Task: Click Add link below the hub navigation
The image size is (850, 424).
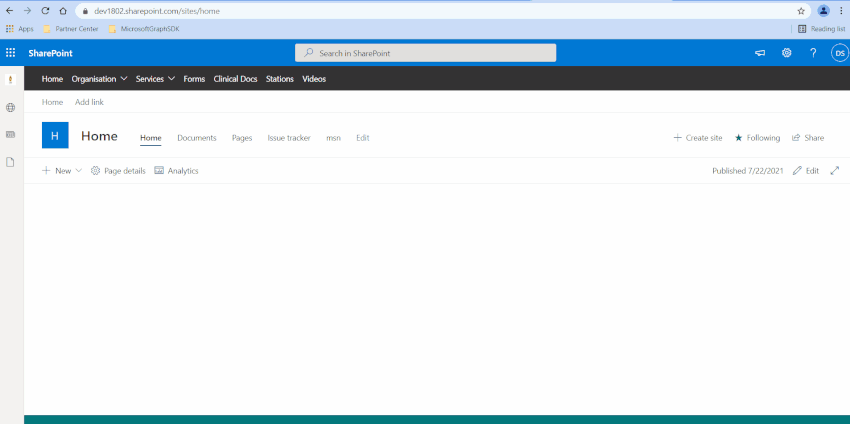Action: [x=89, y=102]
